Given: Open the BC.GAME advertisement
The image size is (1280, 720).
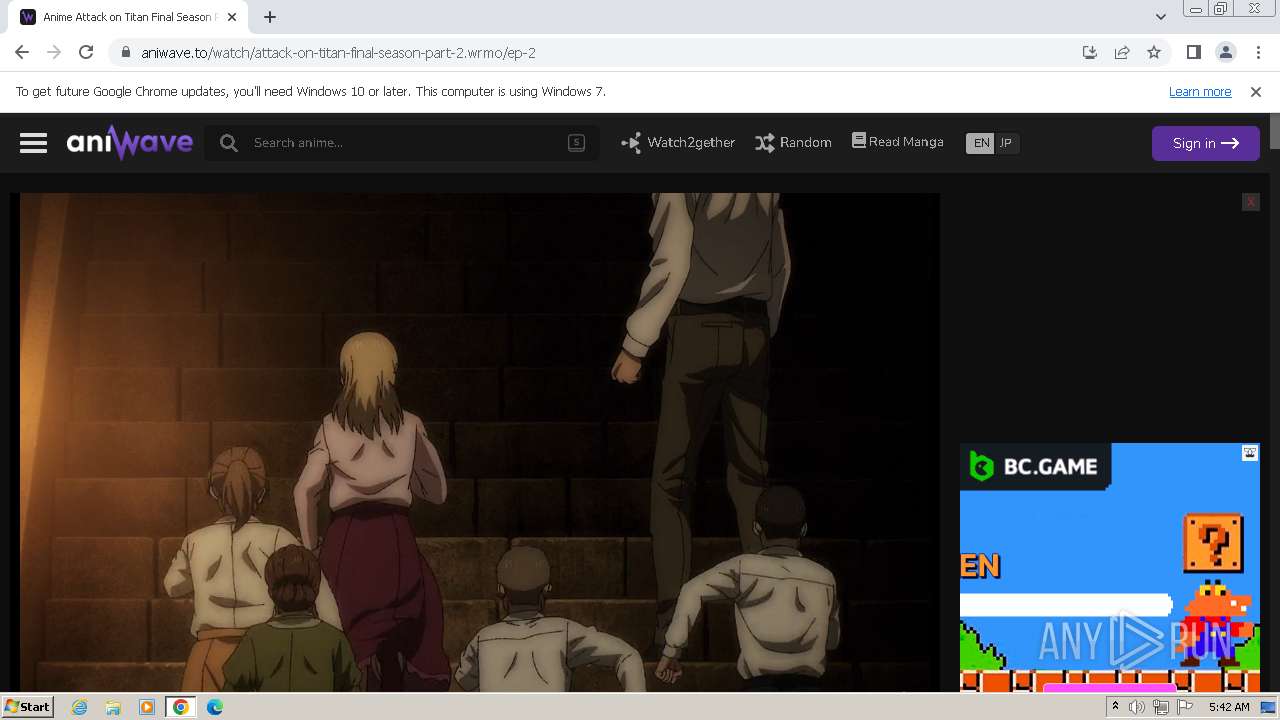Looking at the screenshot, I should [1110, 567].
